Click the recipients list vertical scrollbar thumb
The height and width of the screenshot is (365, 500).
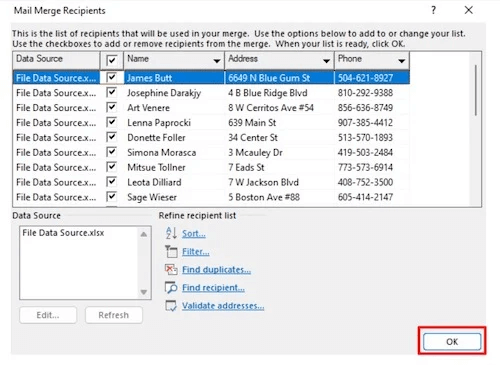[476, 90]
